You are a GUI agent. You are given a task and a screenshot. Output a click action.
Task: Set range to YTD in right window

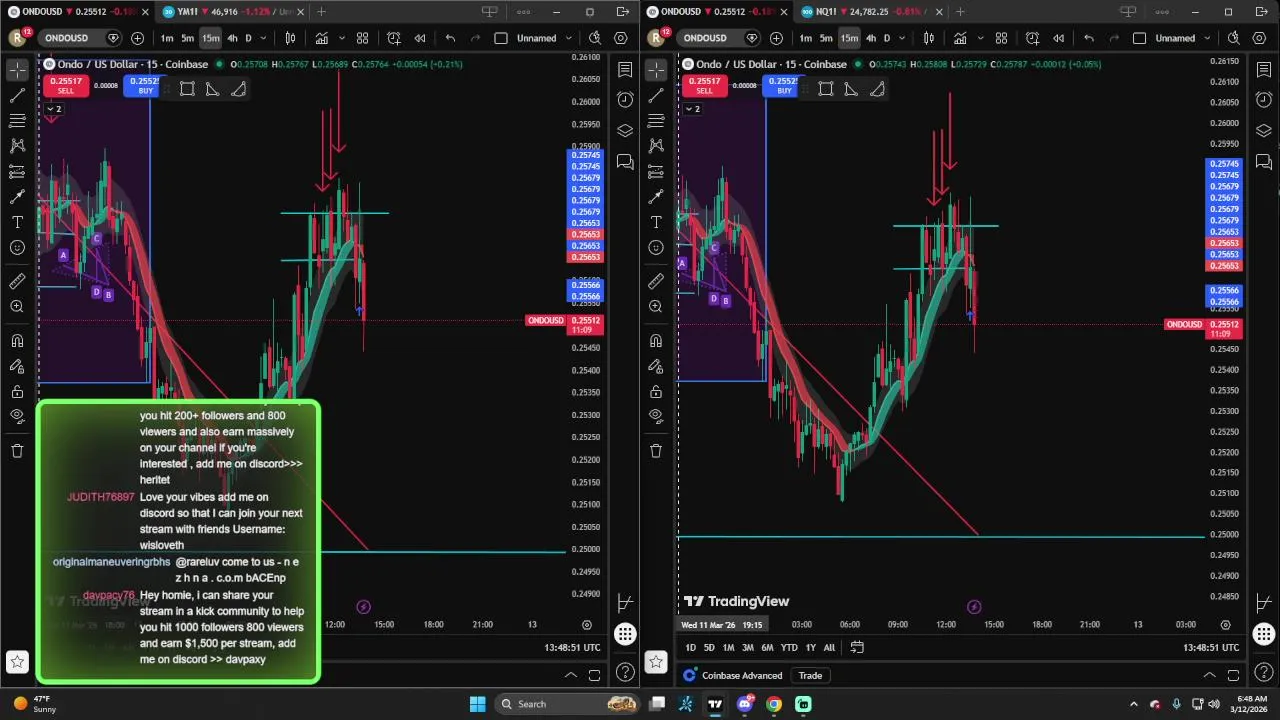[x=789, y=648]
